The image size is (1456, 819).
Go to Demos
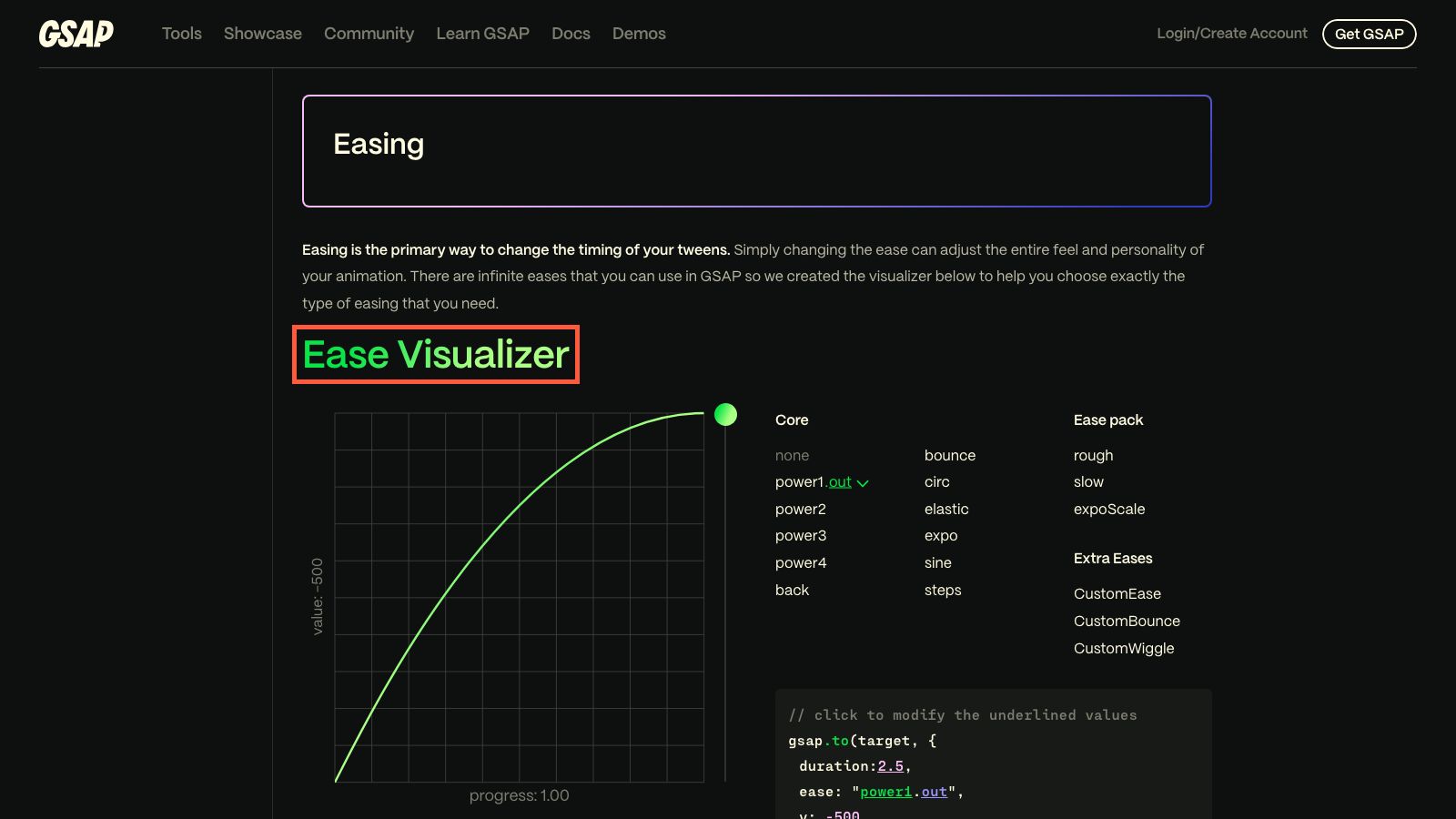coord(639,34)
